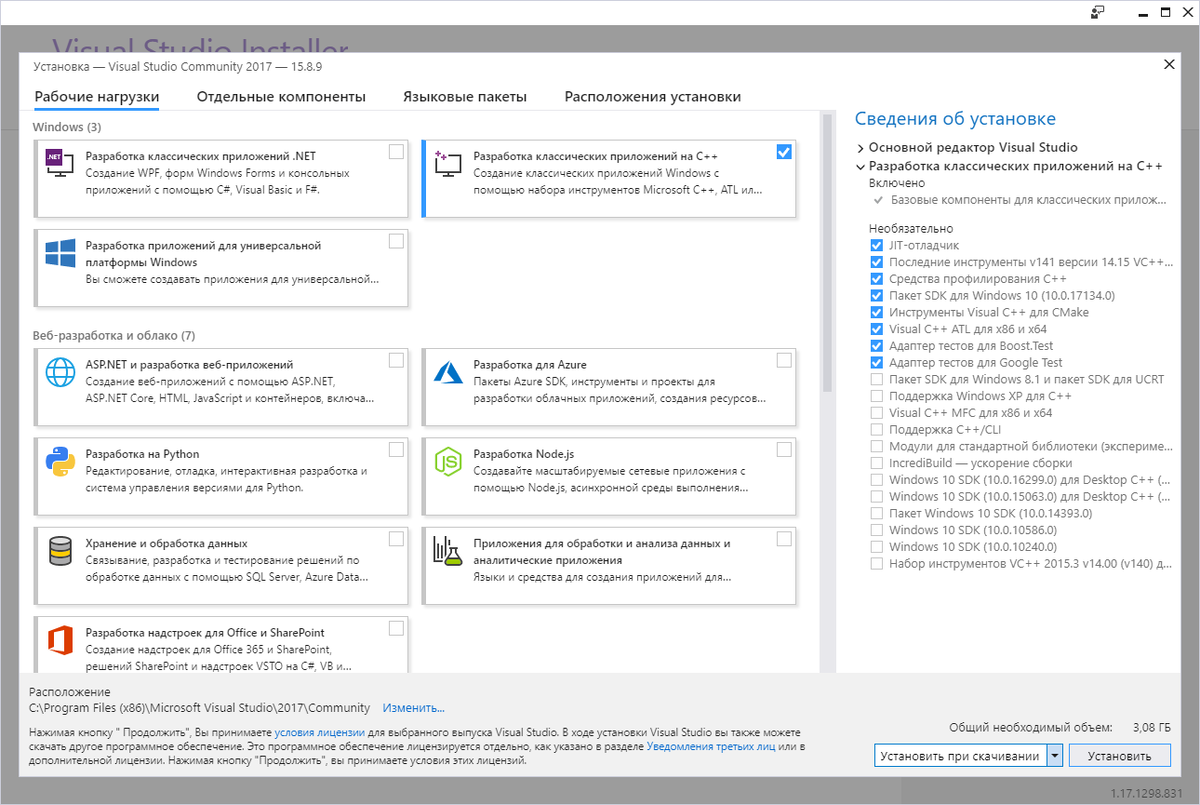Check the Azure development workload checkbox
This screenshot has width=1200, height=805.
click(x=784, y=360)
